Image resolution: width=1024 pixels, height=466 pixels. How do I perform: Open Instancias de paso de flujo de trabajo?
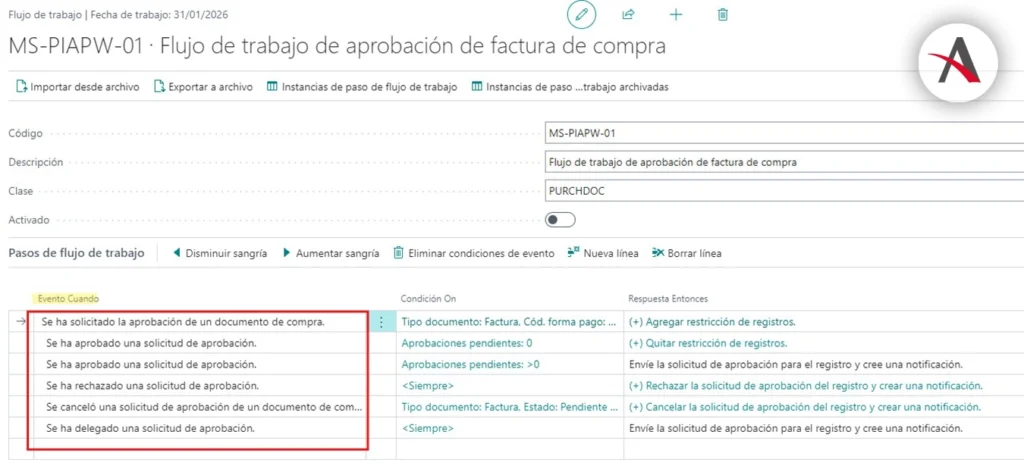[x=361, y=87]
